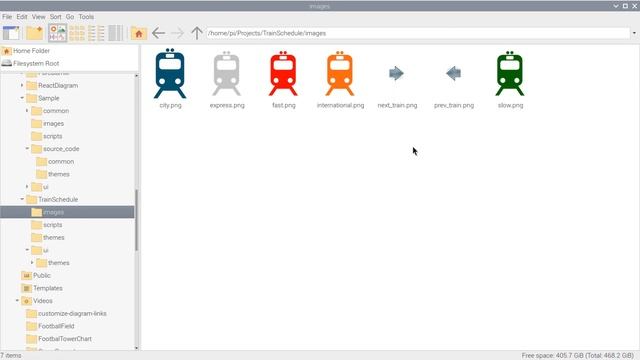Switch to thumbnail view mode
640x360 pixels.
tap(77, 33)
